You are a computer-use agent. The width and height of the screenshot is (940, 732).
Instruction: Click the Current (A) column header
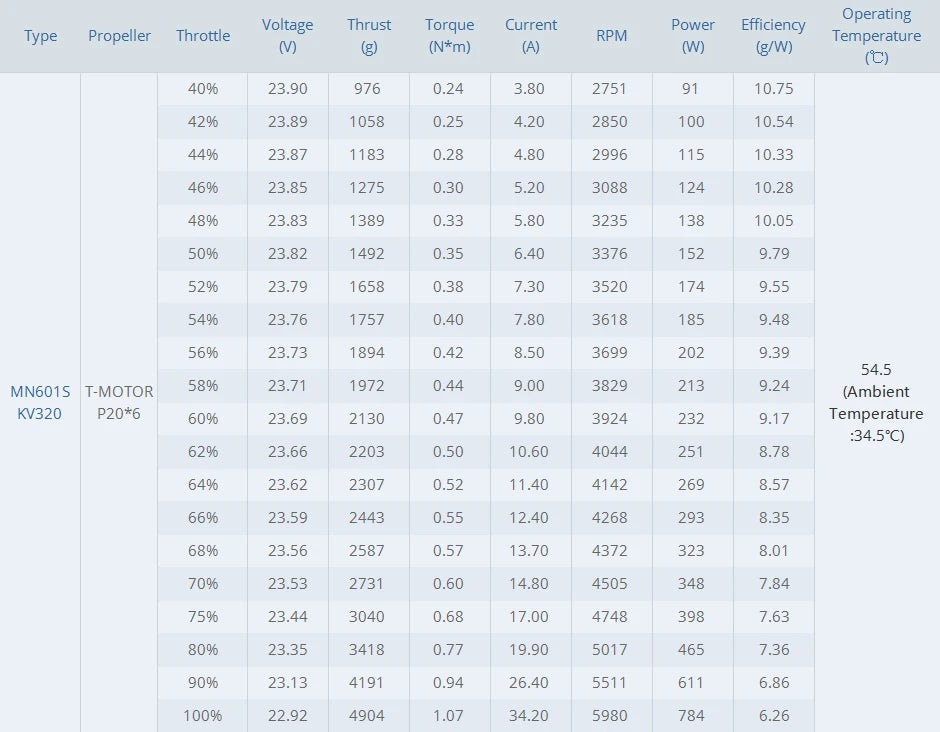530,35
